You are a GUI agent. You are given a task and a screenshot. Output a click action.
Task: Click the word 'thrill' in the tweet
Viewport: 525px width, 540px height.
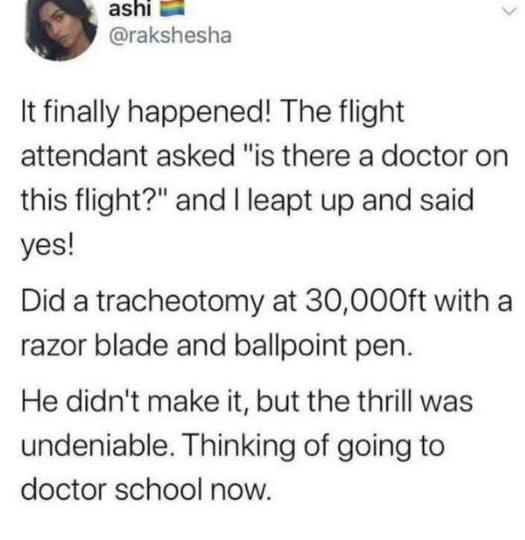pyautogui.click(x=384, y=402)
